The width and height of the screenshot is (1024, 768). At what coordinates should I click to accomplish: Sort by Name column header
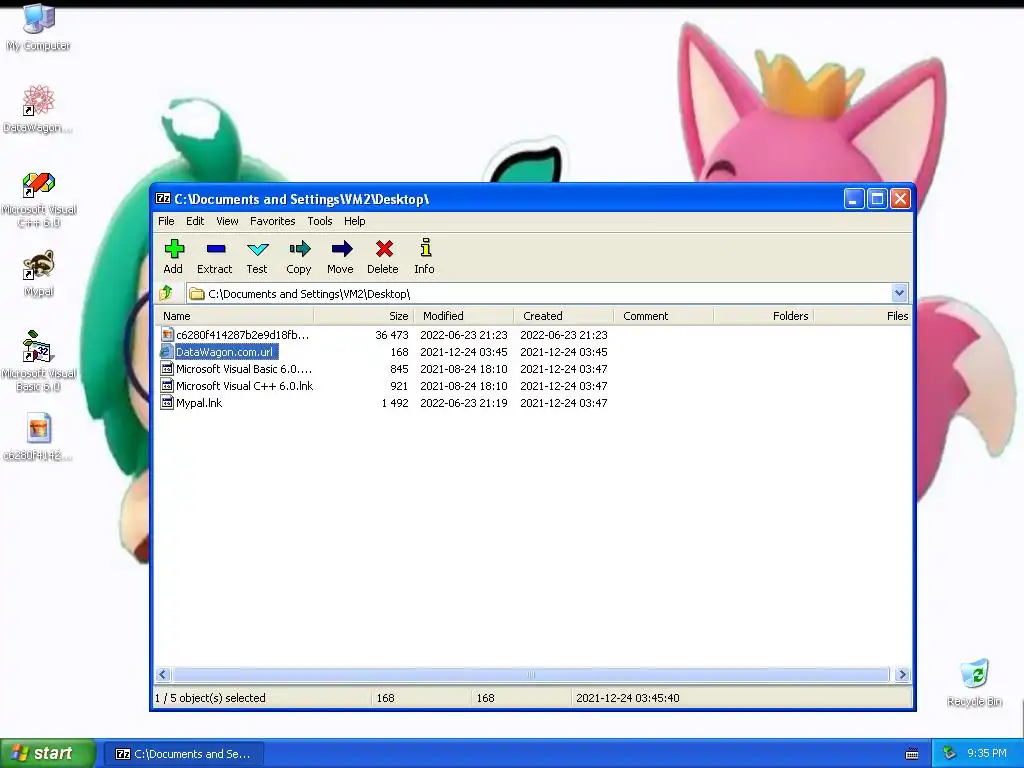point(234,315)
